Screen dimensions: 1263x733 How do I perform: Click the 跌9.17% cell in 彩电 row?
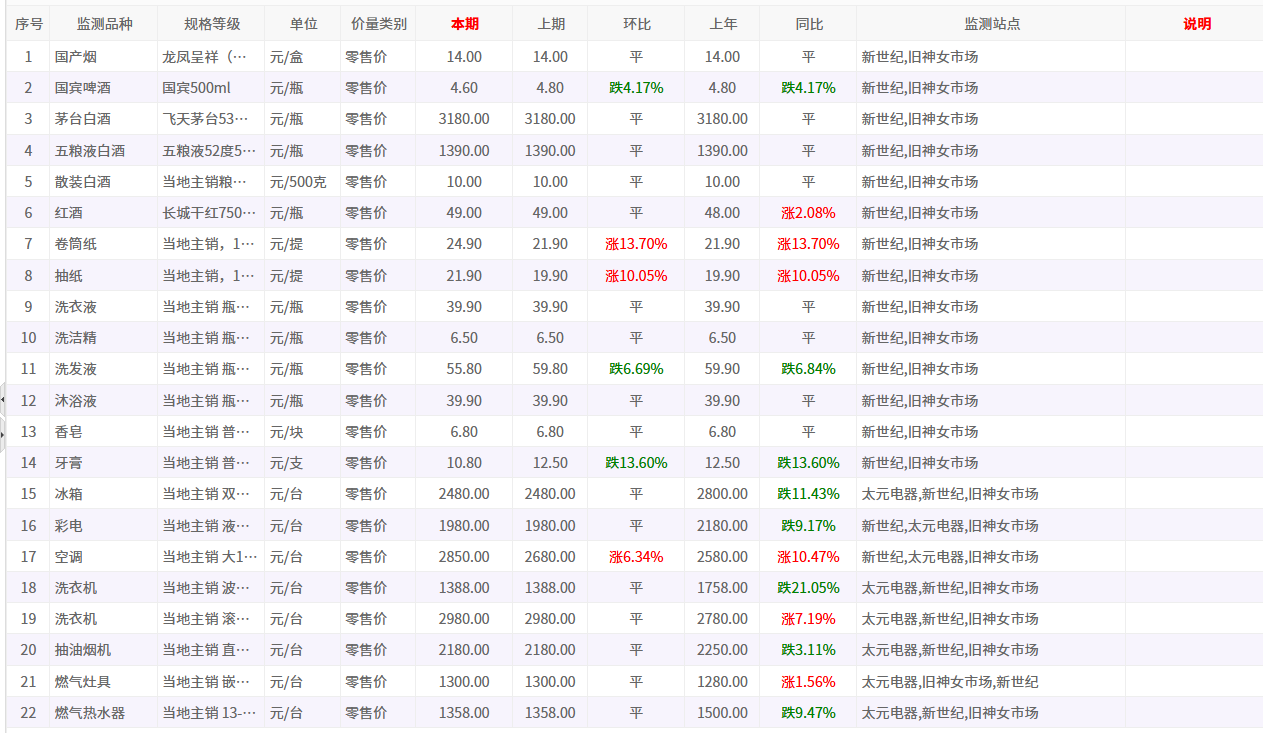(808, 526)
